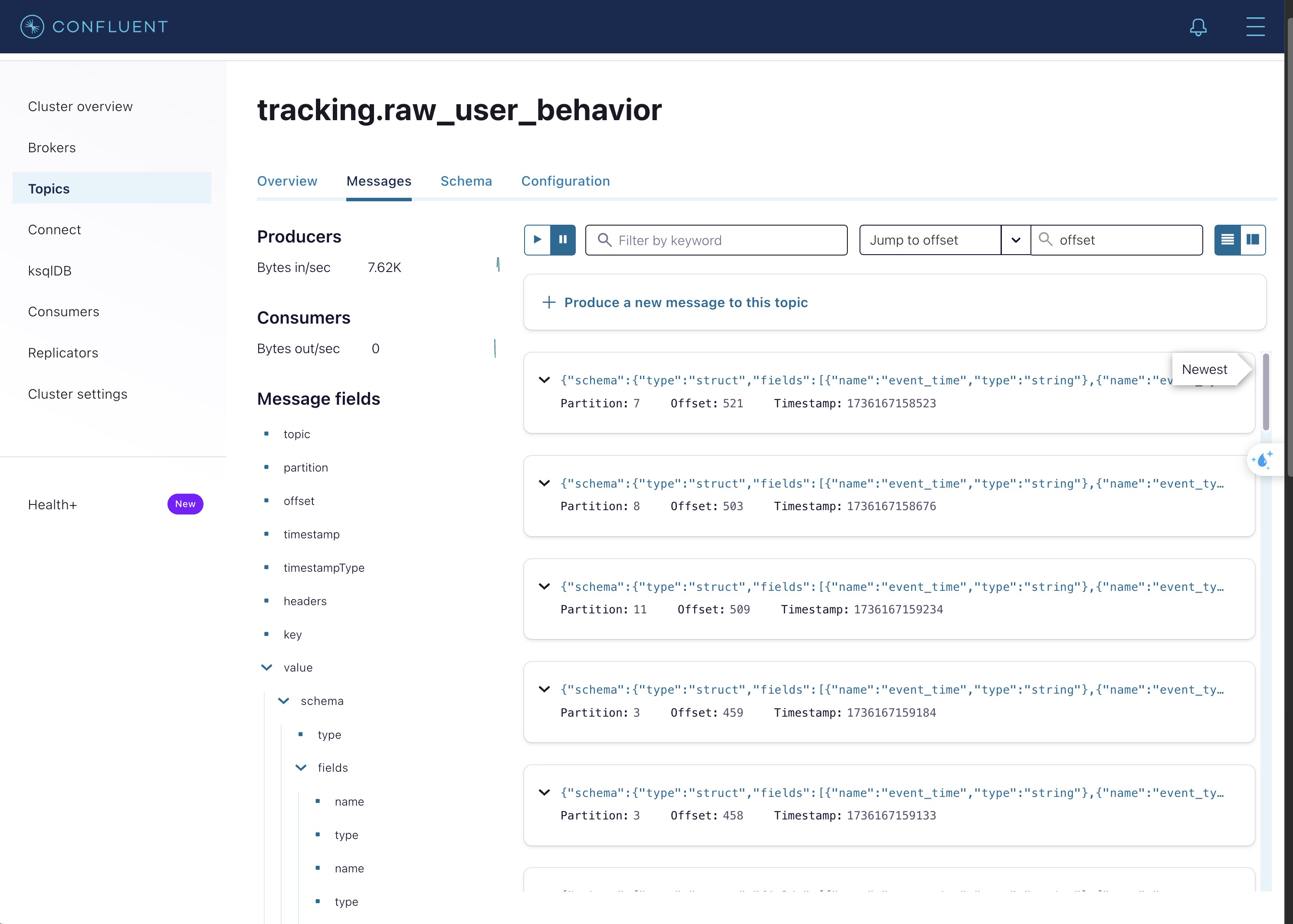Go to ksqlDB

(x=112, y=271)
